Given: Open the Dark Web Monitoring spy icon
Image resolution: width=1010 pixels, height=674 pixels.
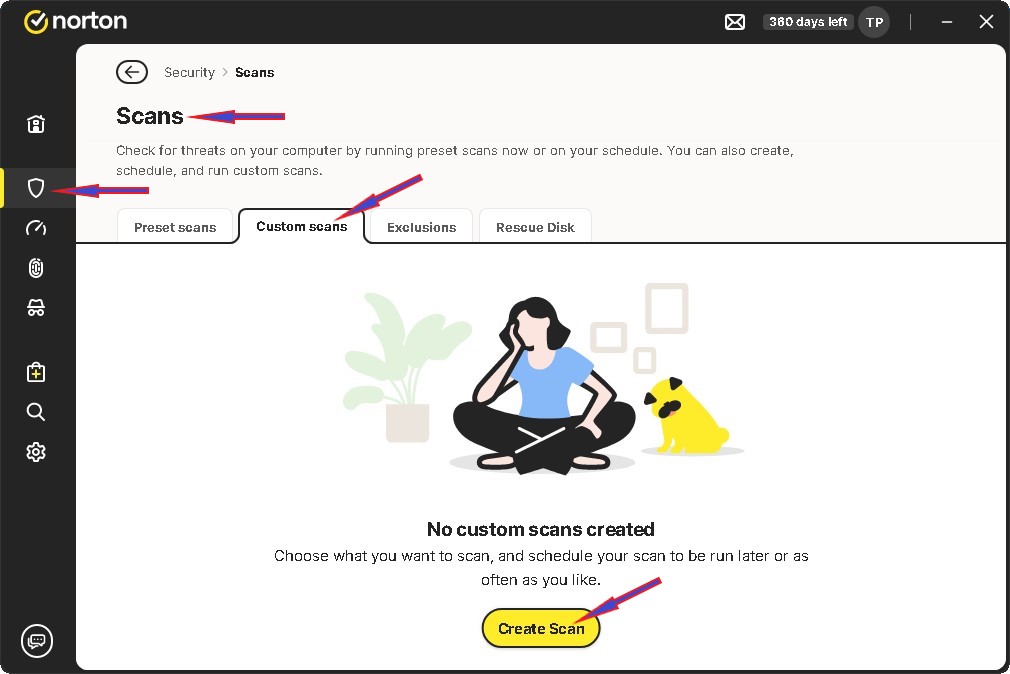Looking at the screenshot, I should point(36,308).
